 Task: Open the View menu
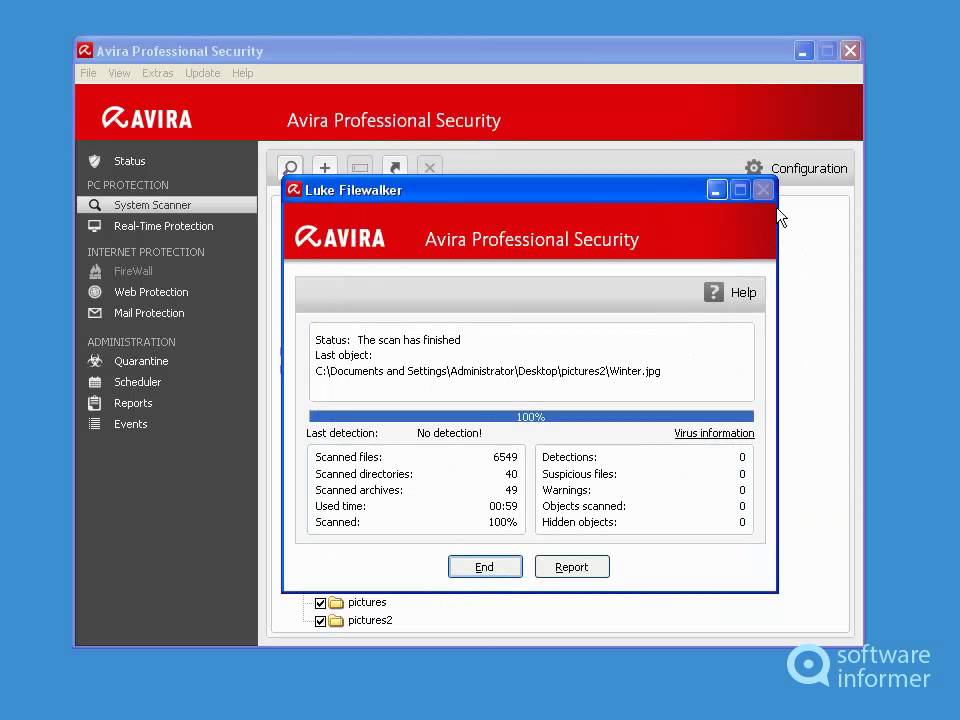click(x=119, y=73)
